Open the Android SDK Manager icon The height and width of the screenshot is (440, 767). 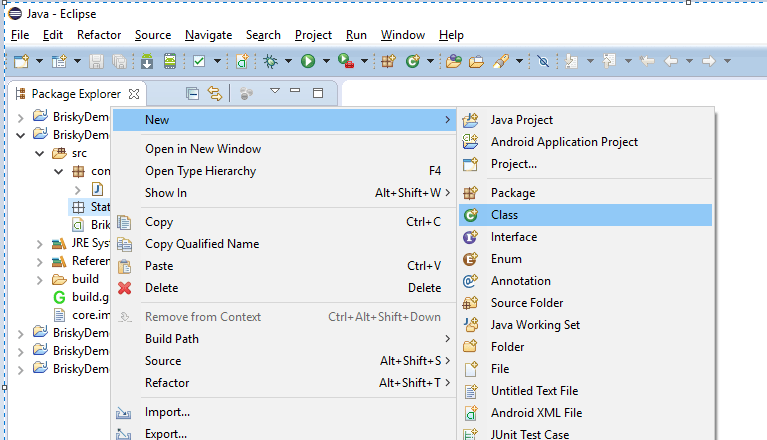(x=147, y=61)
